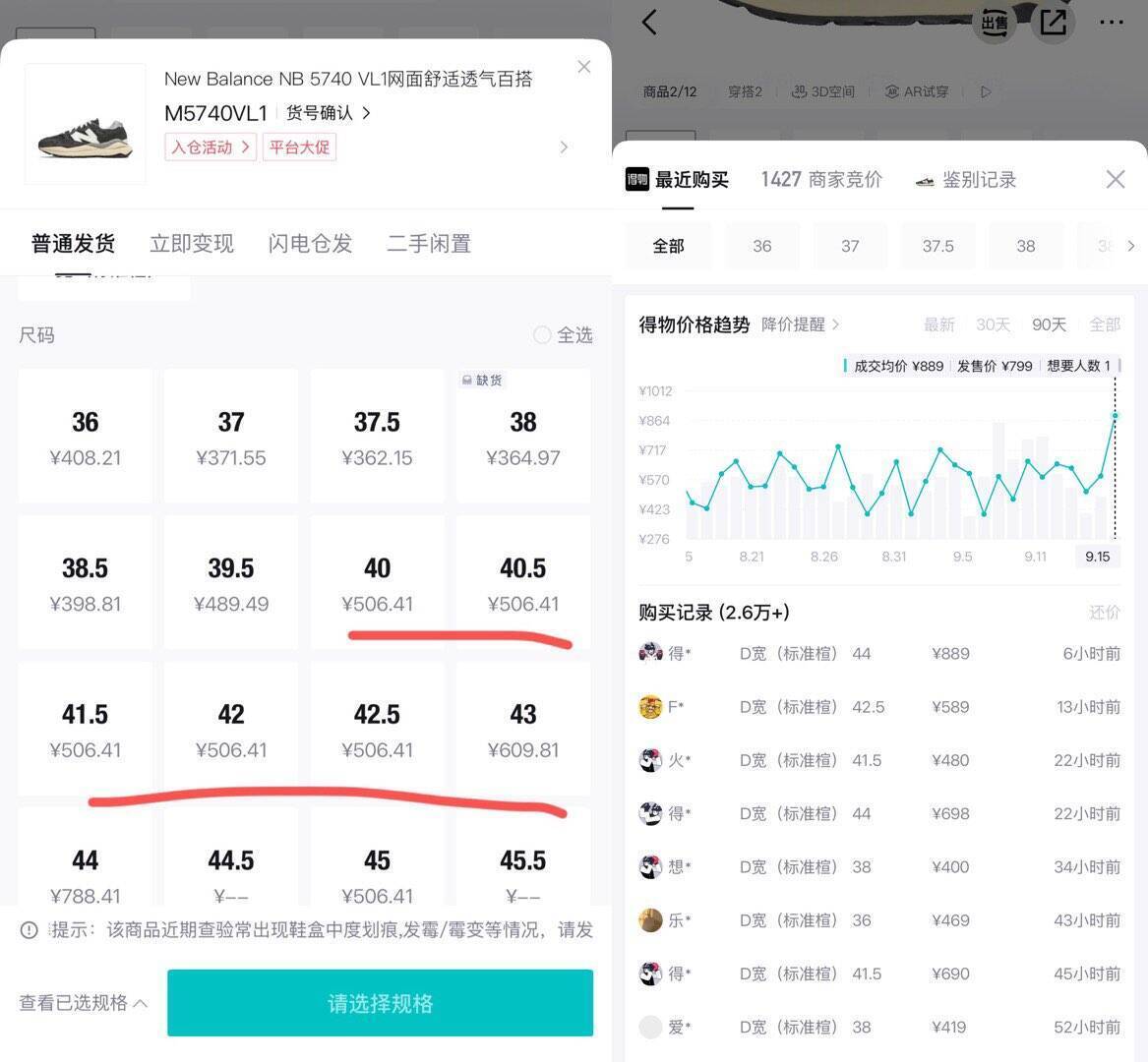Tap the 鉴别记录 shoe icon tab
The width and height of the screenshot is (1148, 1062).
(966, 179)
